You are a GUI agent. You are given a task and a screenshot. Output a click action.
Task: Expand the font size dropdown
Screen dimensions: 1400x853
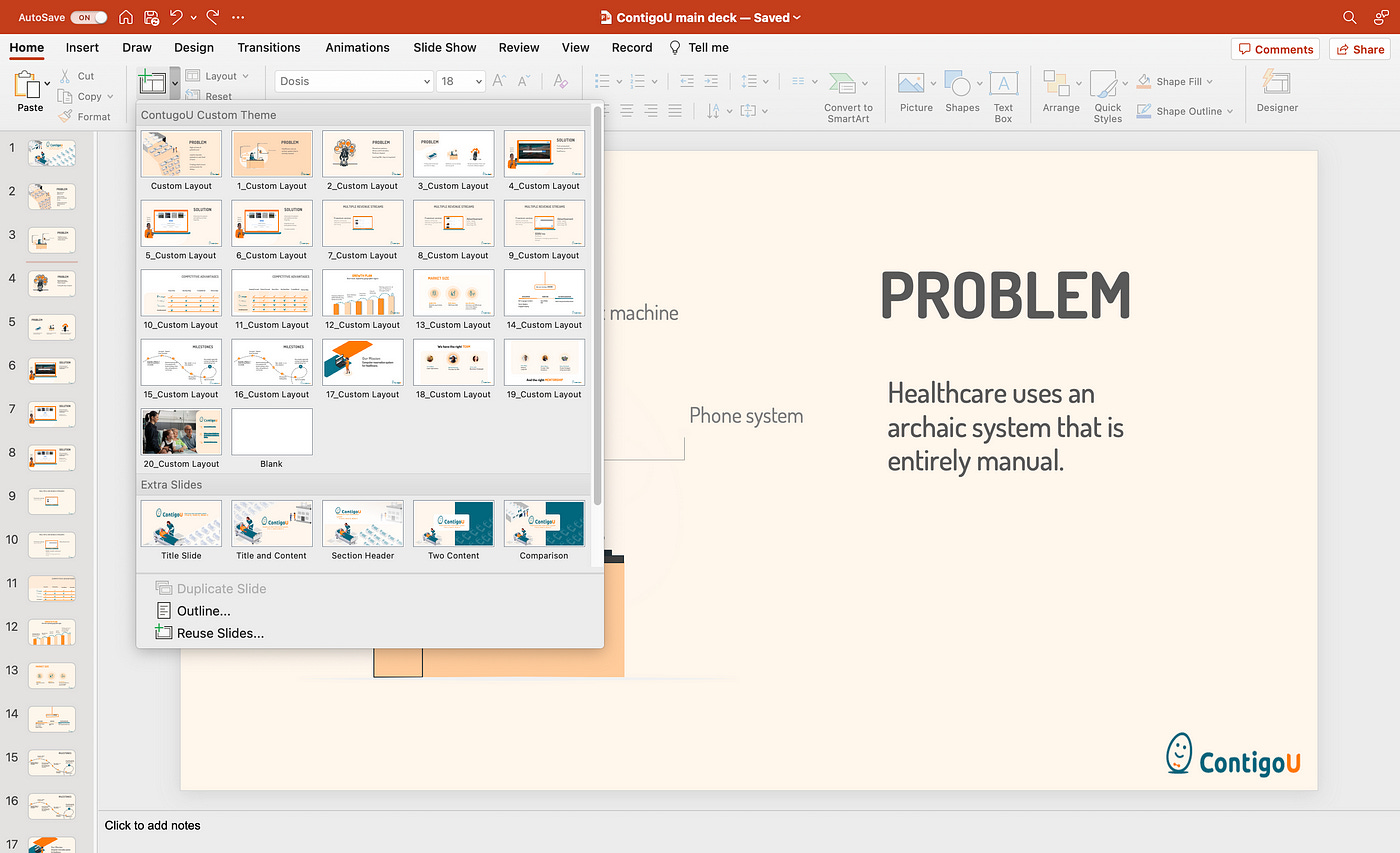[x=479, y=82]
